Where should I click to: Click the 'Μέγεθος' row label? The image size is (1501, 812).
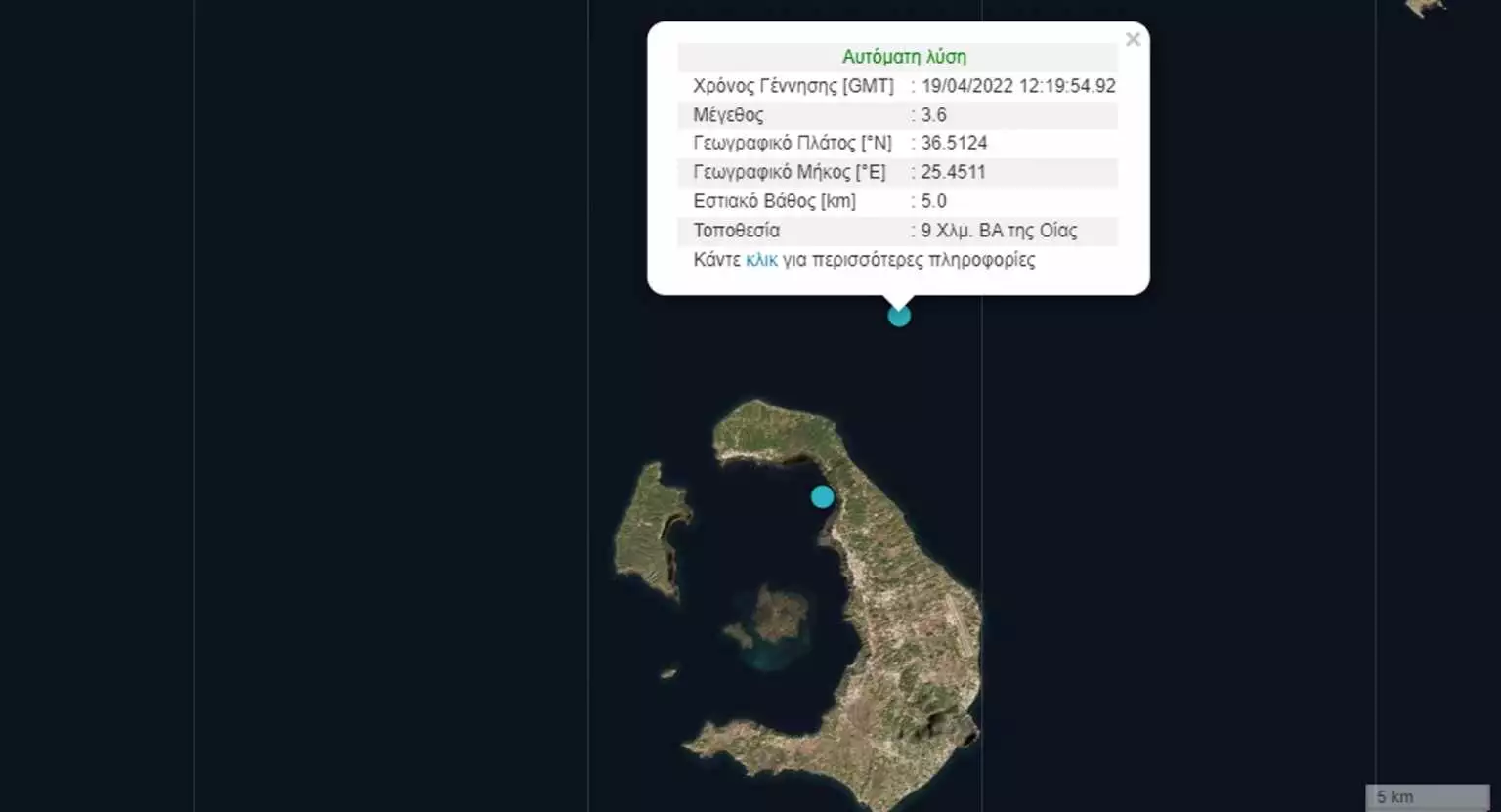[x=728, y=115]
